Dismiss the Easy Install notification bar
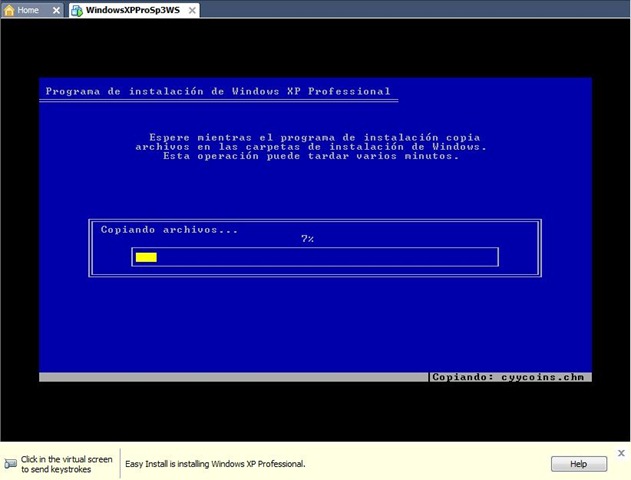Image resolution: width=631 pixels, height=480 pixels. [x=621, y=453]
